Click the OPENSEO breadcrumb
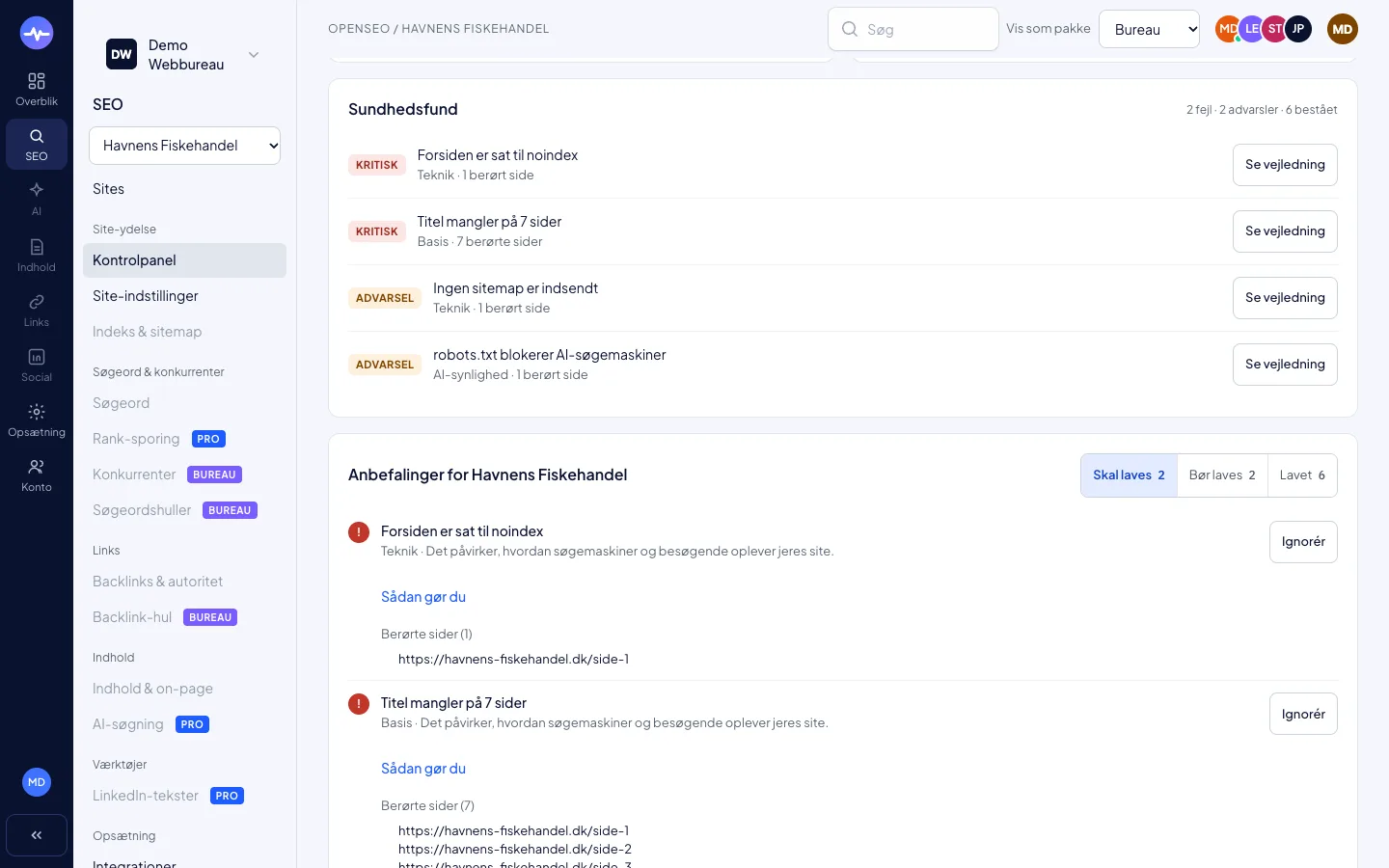 [359, 29]
